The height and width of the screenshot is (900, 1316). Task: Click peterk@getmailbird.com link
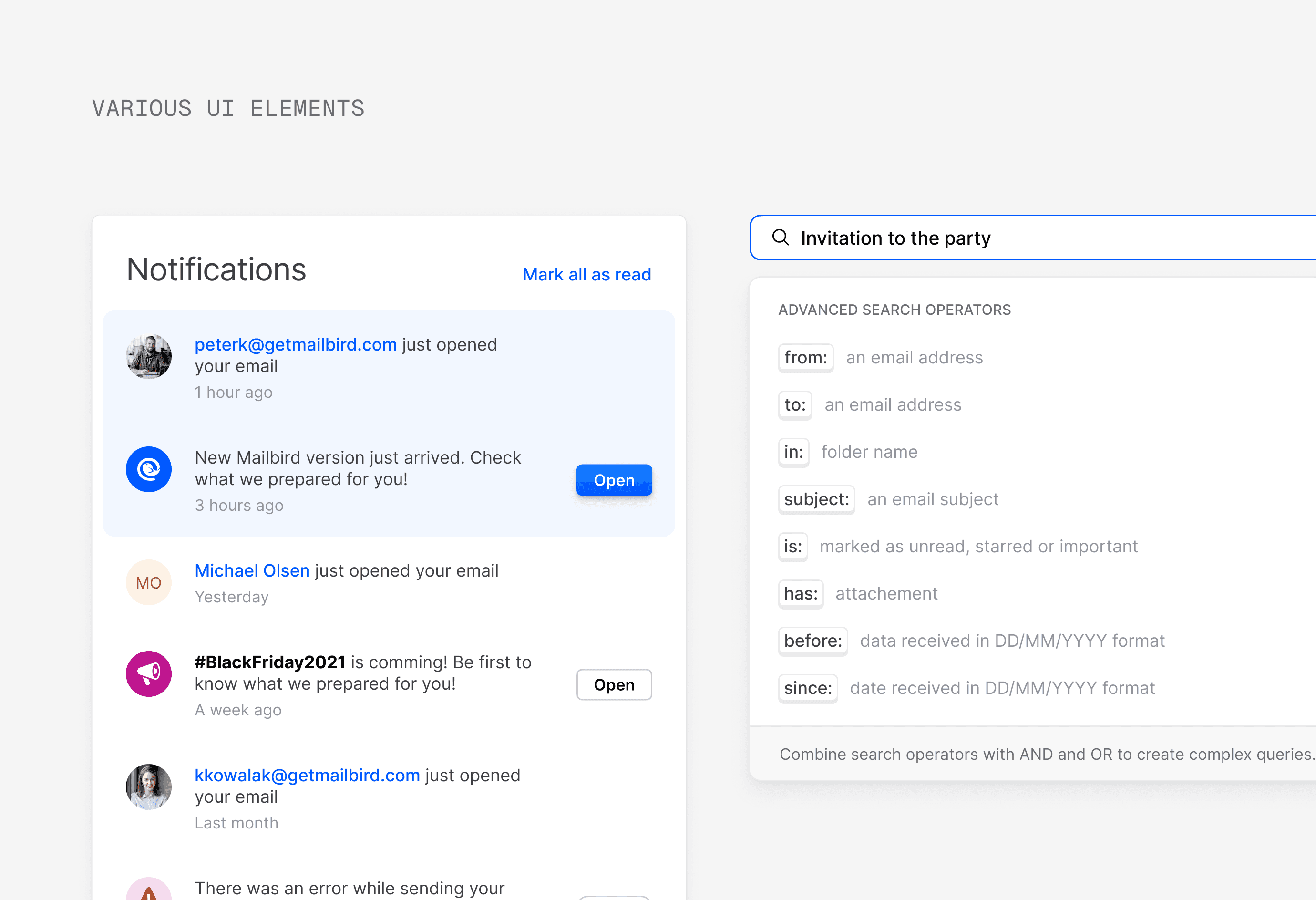(x=296, y=344)
